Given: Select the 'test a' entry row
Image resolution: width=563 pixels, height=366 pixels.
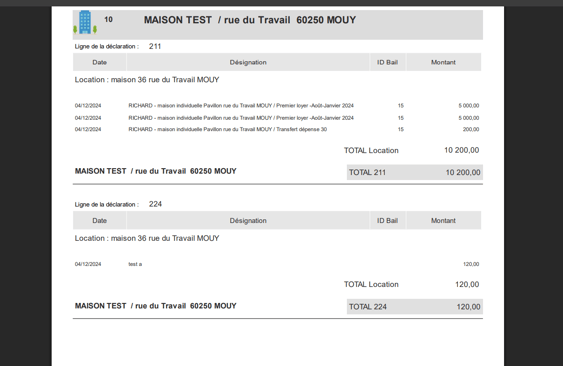Looking at the screenshot, I should pos(277,264).
